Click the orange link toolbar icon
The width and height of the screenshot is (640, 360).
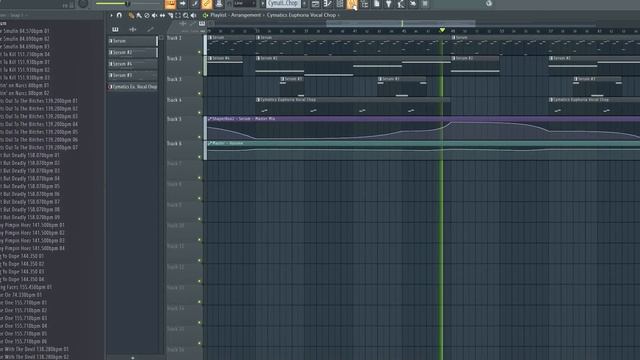[207, 4]
